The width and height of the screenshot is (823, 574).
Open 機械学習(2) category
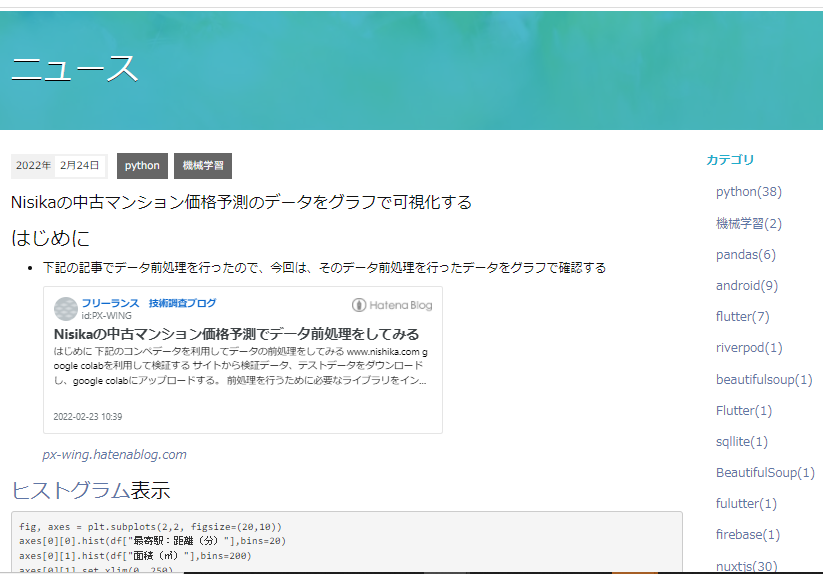click(x=748, y=224)
